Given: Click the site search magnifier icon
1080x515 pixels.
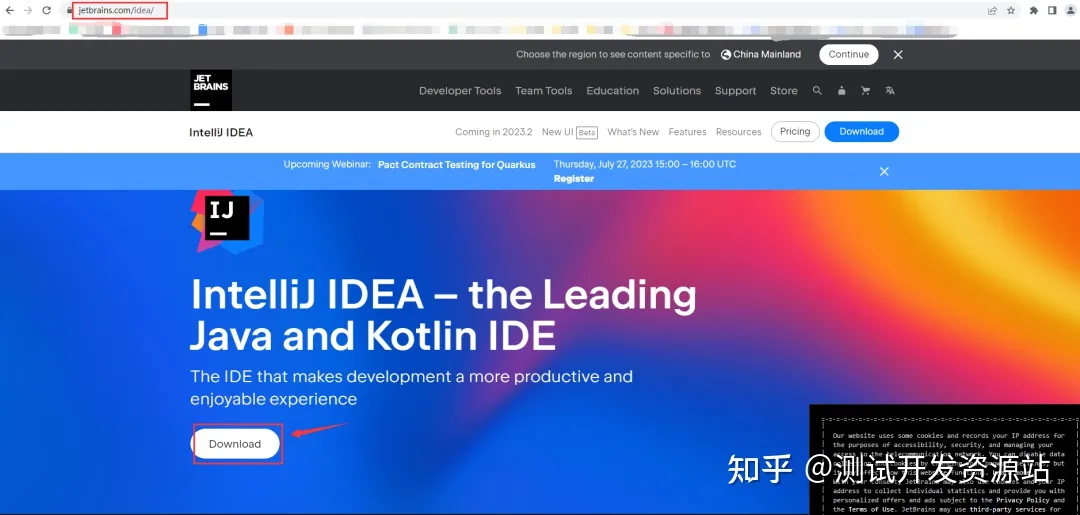Looking at the screenshot, I should pyautogui.click(x=818, y=90).
